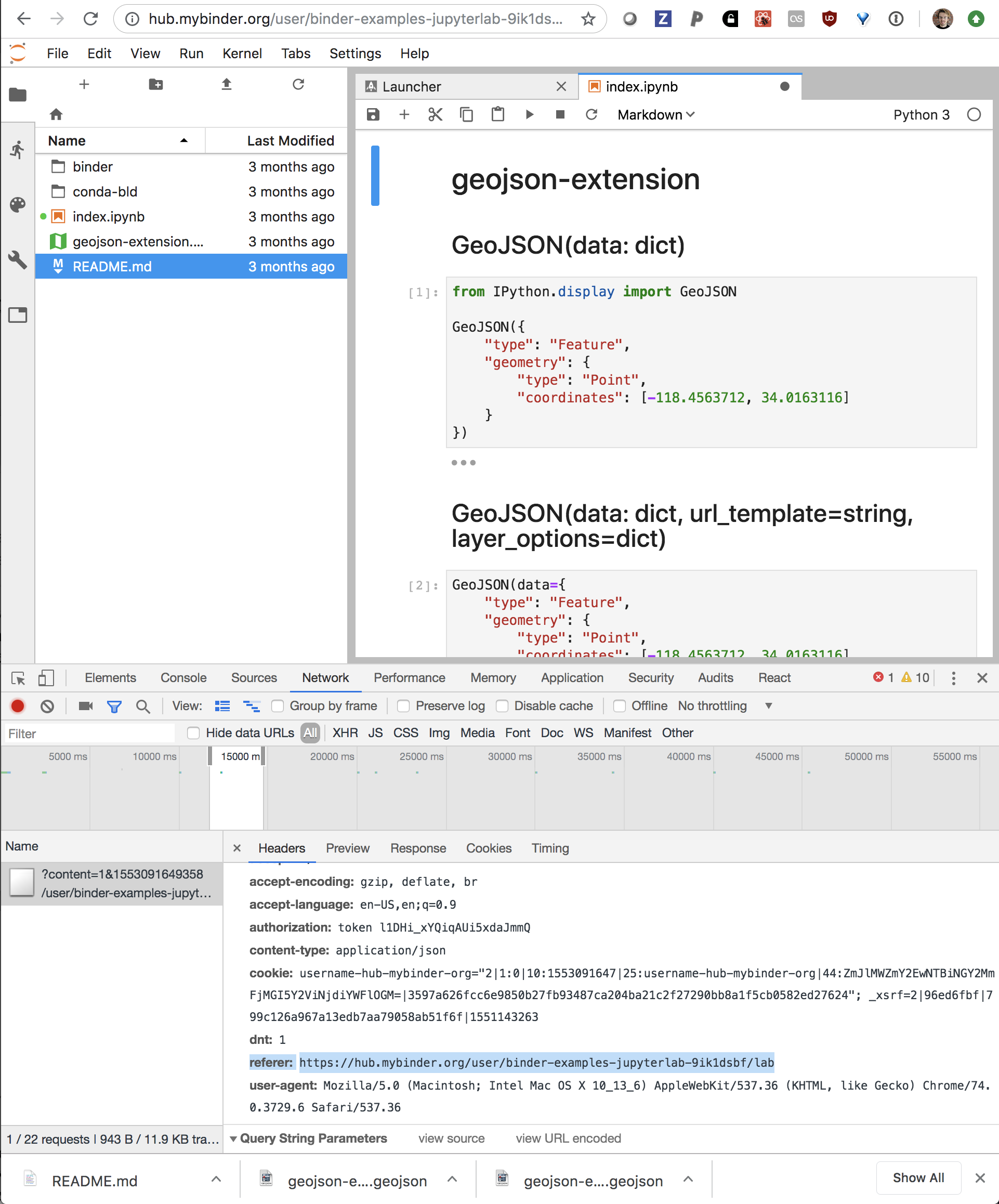This screenshot has height=1204, width=999.
Task: Switch to the Console tab in DevTools
Action: pos(183,678)
